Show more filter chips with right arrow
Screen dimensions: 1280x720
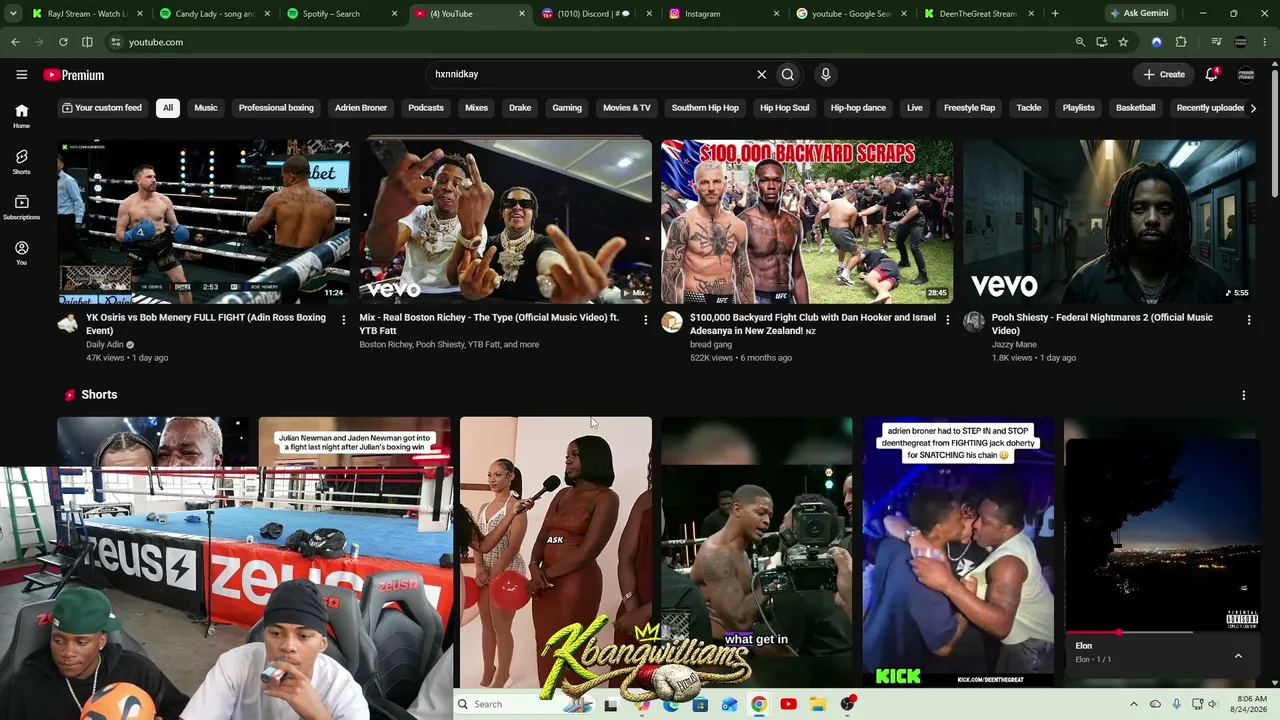pyautogui.click(x=1253, y=108)
